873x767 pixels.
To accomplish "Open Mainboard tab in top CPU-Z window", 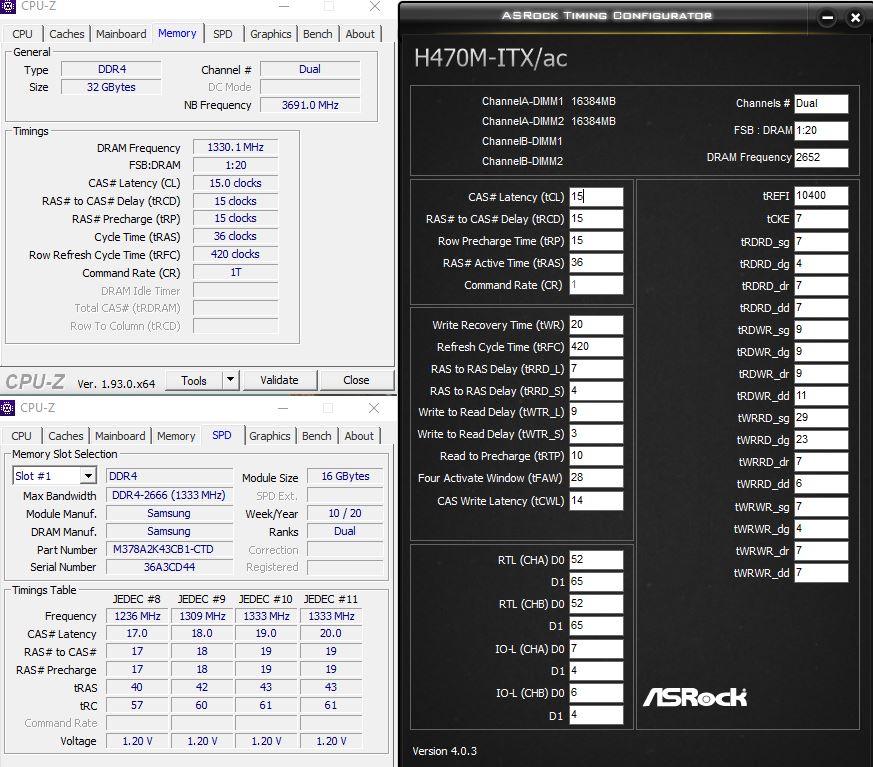I will click(121, 34).
